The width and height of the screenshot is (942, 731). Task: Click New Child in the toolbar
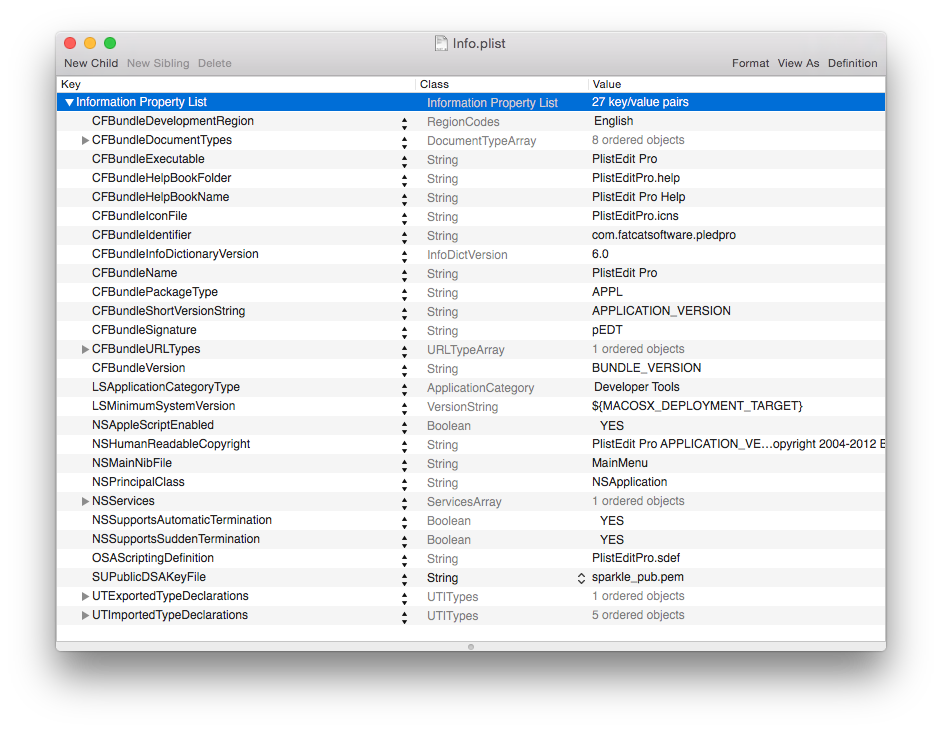[91, 63]
